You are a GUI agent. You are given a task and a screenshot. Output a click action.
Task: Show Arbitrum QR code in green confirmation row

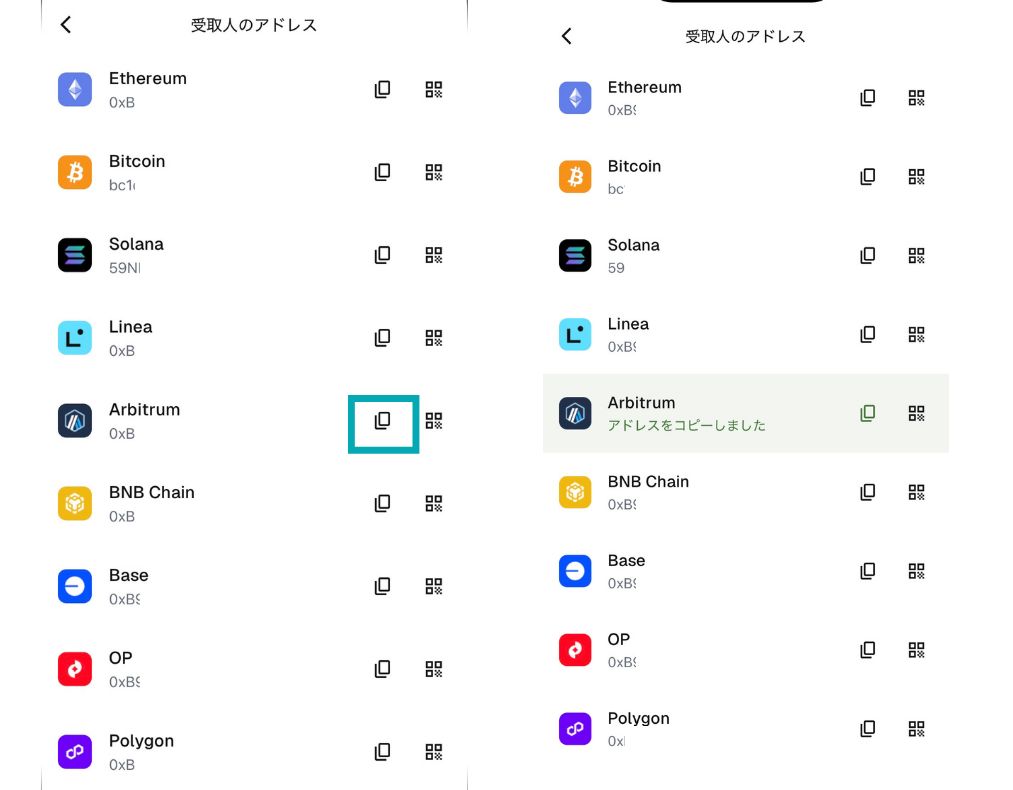(916, 413)
